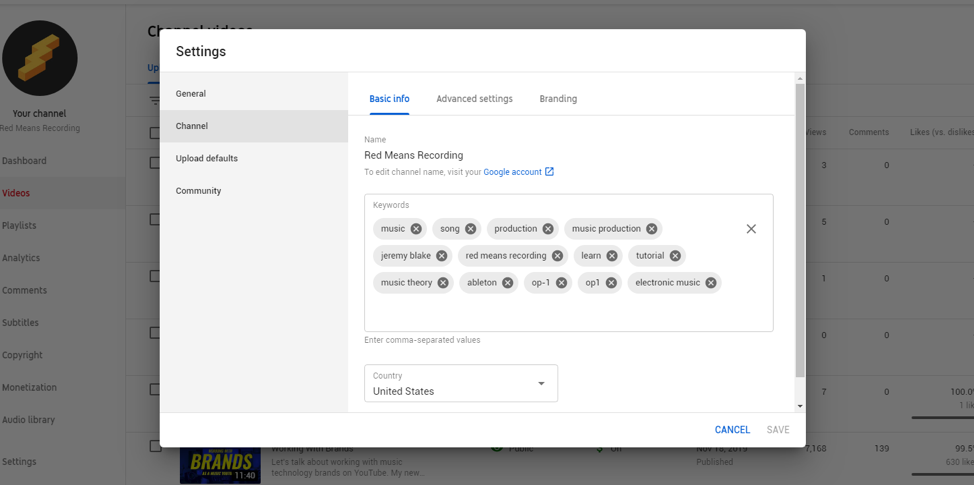Click the "electronic music" keyword text
This screenshot has width=974, height=485.
pyautogui.click(x=668, y=283)
